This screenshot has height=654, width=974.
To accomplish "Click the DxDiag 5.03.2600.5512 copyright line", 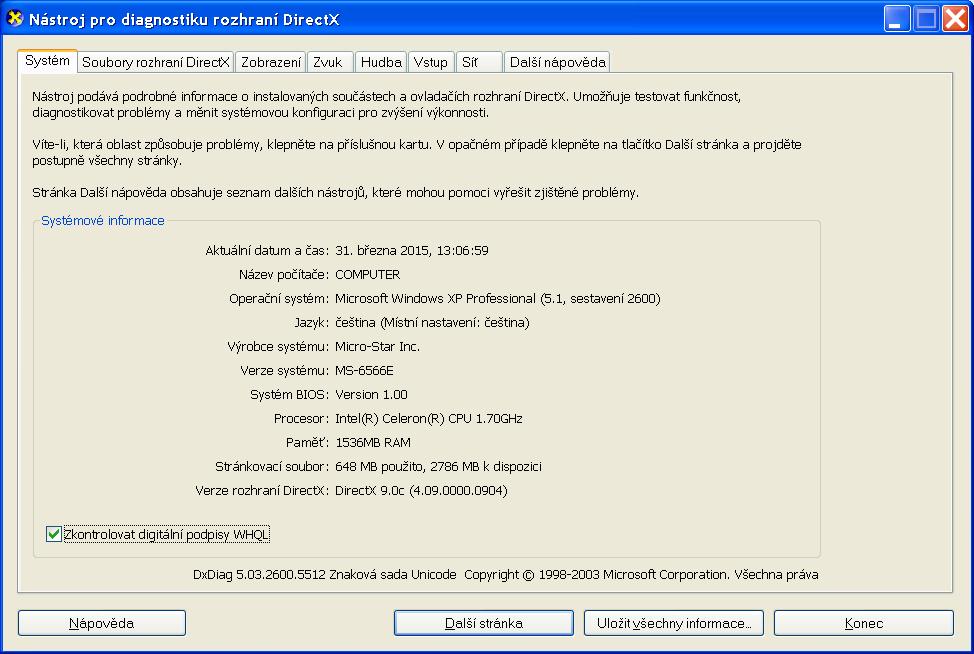I will (506, 575).
